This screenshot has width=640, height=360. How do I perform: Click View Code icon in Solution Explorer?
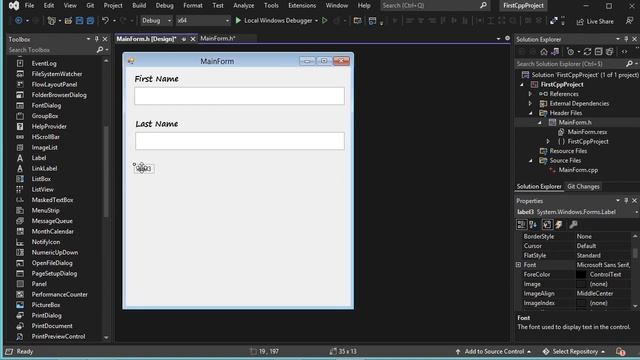point(624,52)
